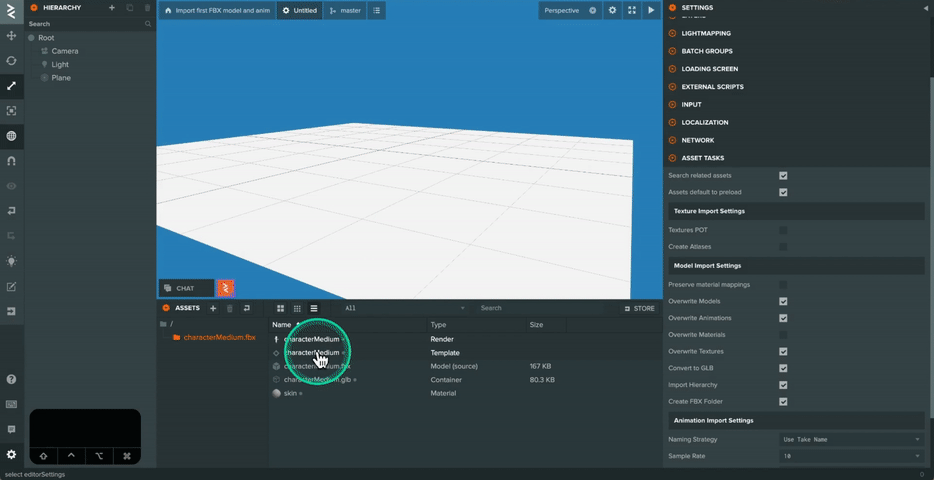The image size is (934, 480).
Task: Add new asset with plus icon
Action: tap(213, 308)
